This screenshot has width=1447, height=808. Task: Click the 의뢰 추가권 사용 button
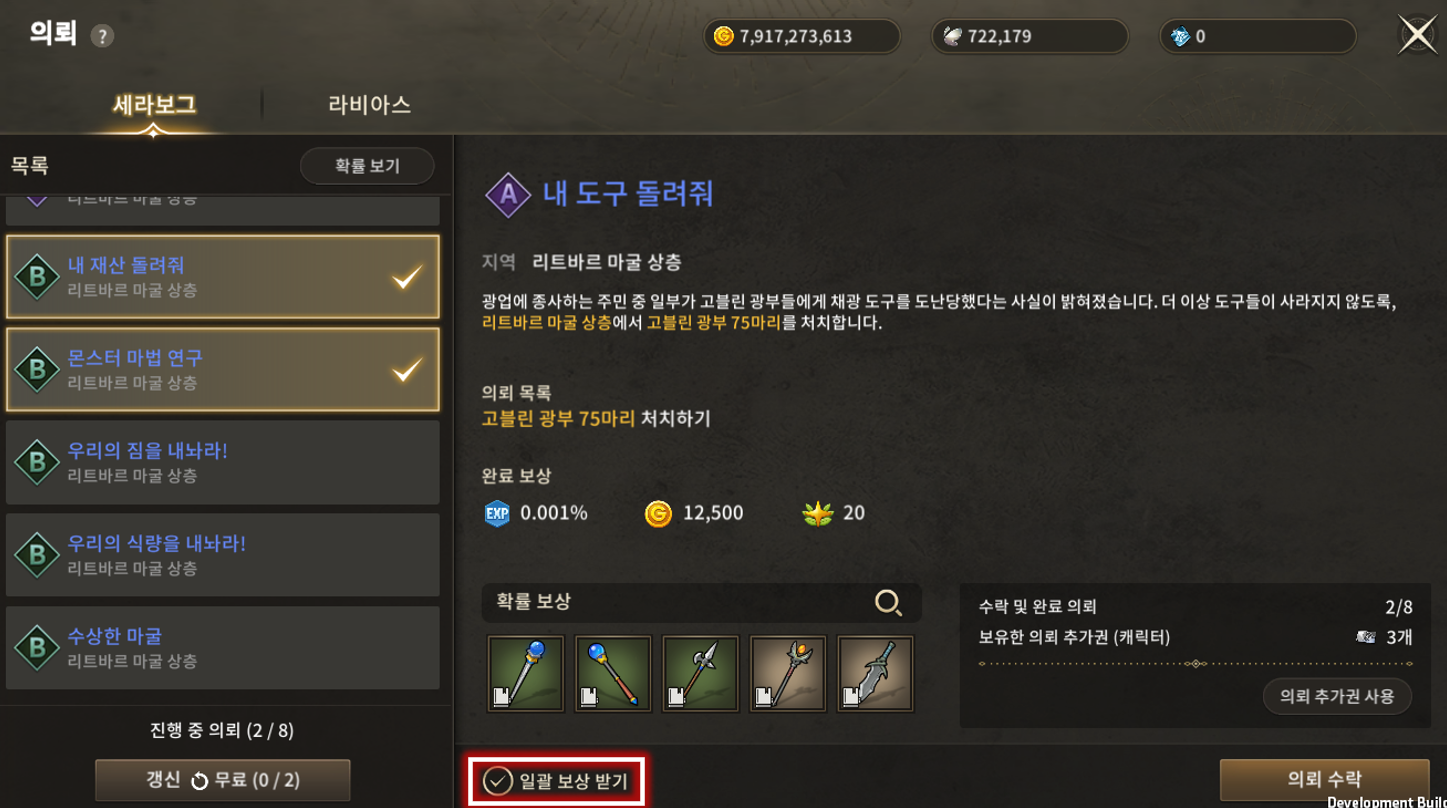(x=1337, y=696)
